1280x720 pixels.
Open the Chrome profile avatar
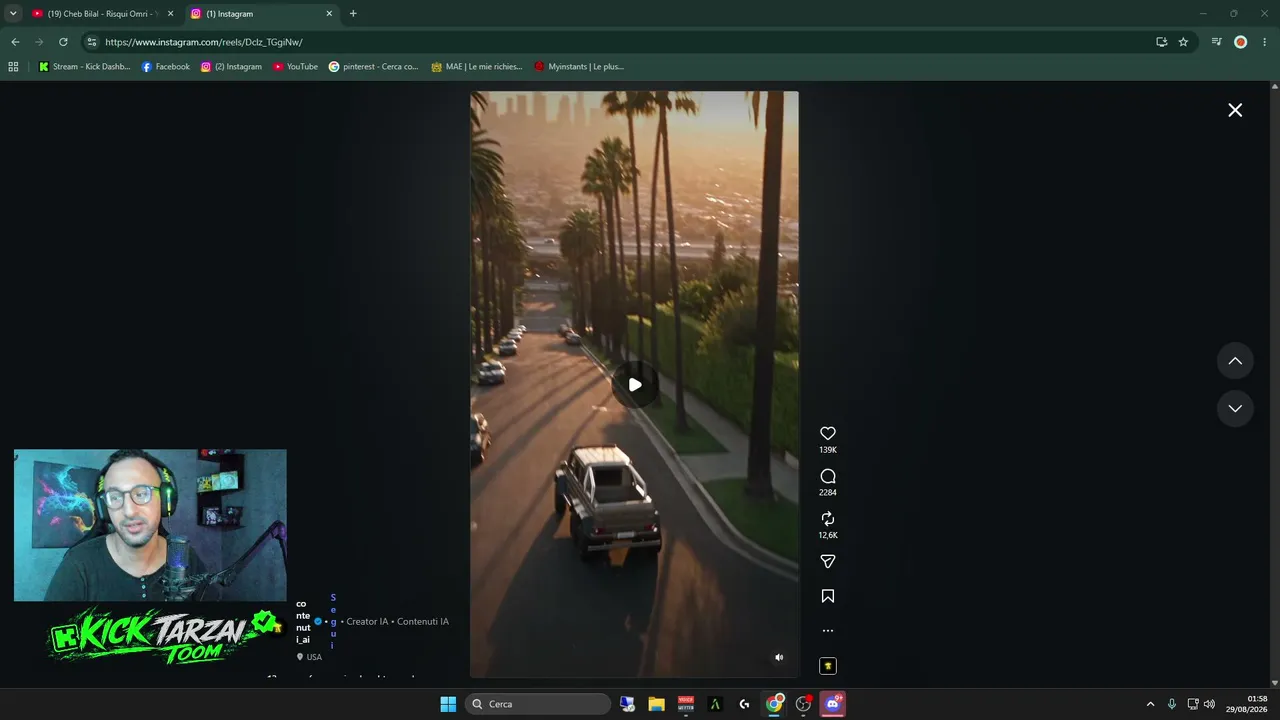1241,42
